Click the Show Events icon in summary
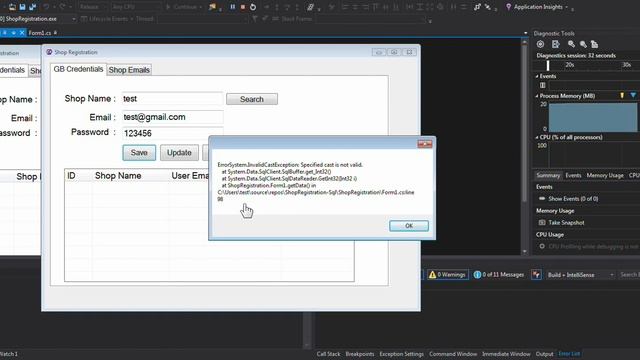 [x=542, y=198]
